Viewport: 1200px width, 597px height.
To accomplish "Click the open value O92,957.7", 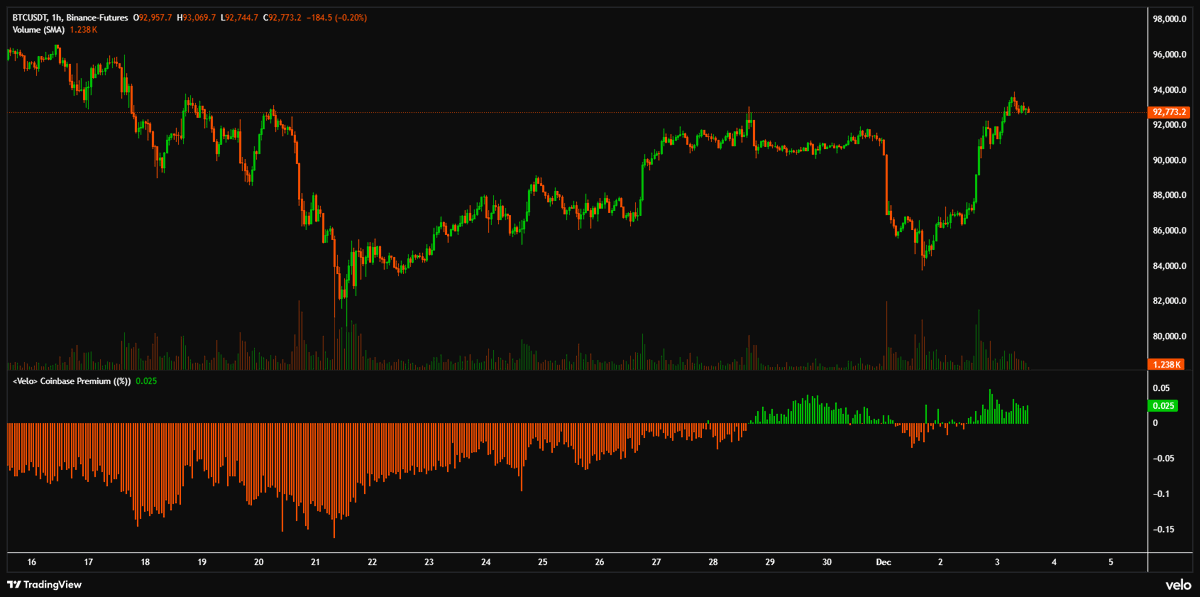I will point(153,18).
